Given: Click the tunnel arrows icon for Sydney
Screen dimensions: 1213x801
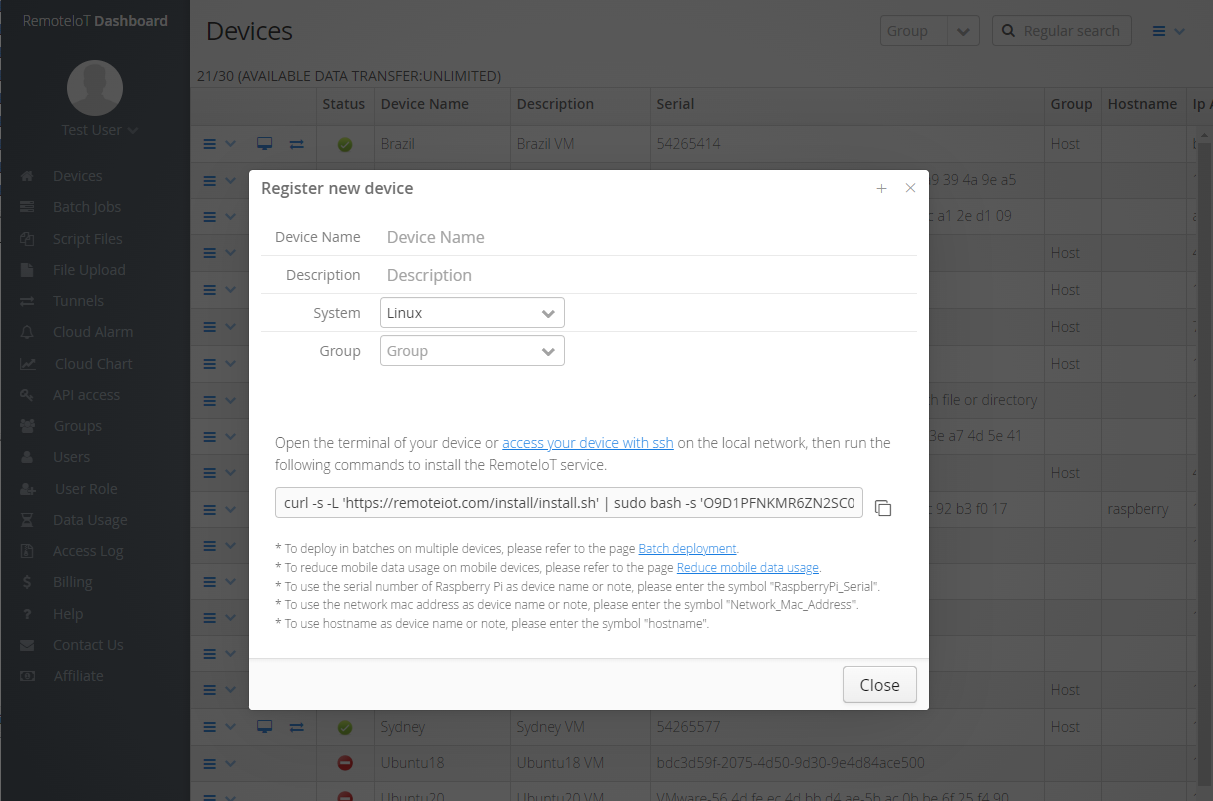Looking at the screenshot, I should click(297, 726).
